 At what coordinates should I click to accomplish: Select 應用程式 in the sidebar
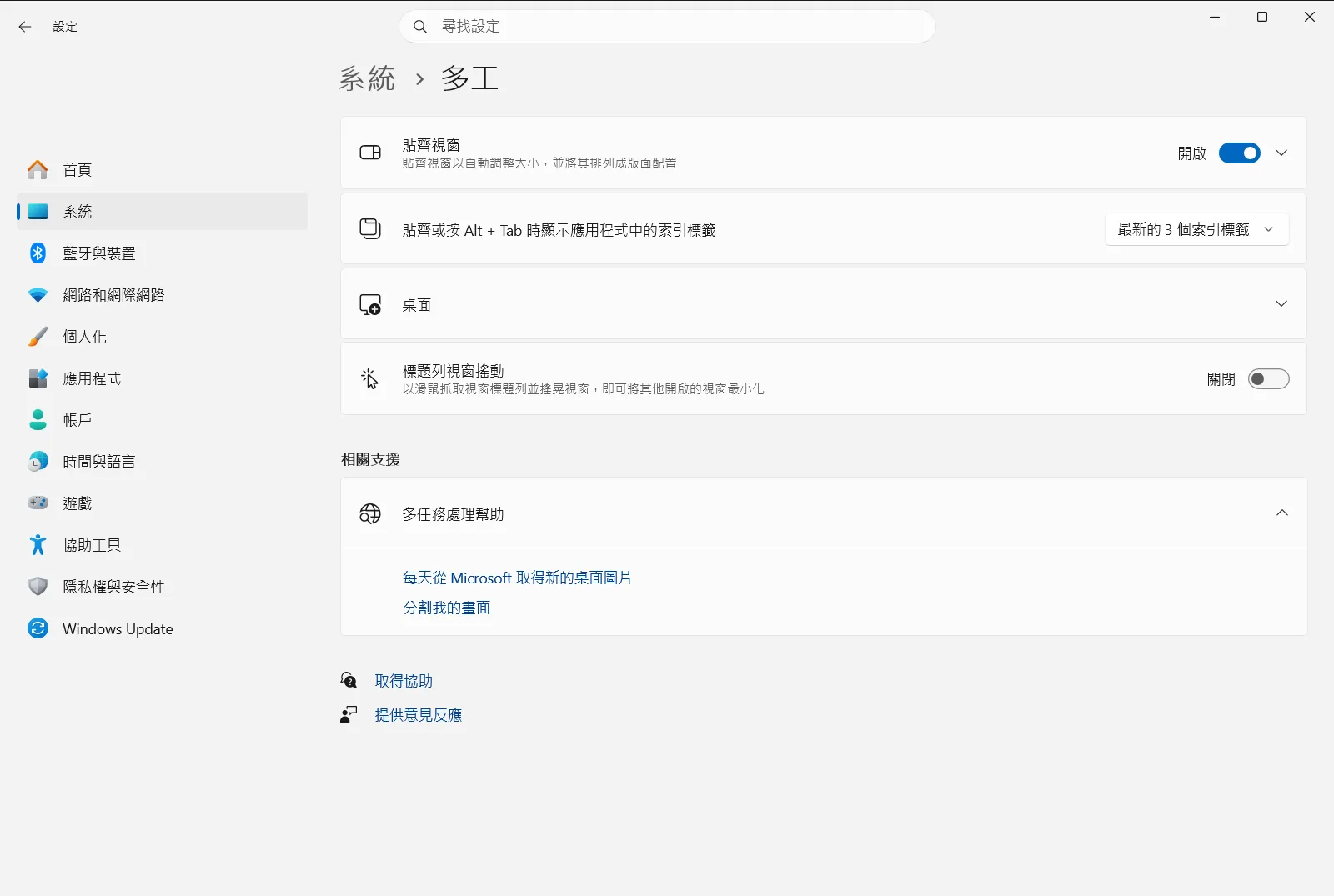(163, 378)
